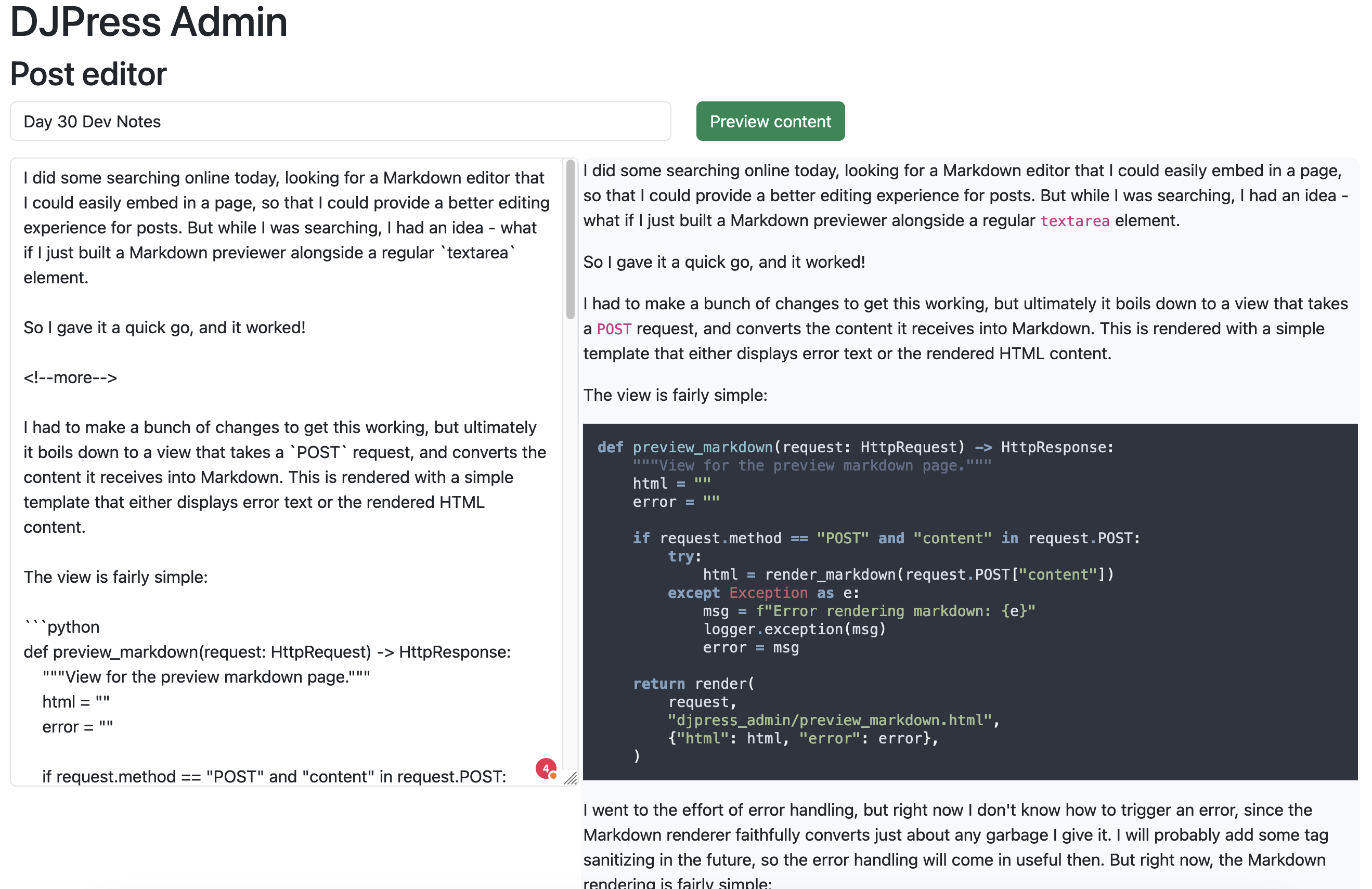The height and width of the screenshot is (889, 1372).
Task: Click the Preview content button
Action: click(770, 122)
